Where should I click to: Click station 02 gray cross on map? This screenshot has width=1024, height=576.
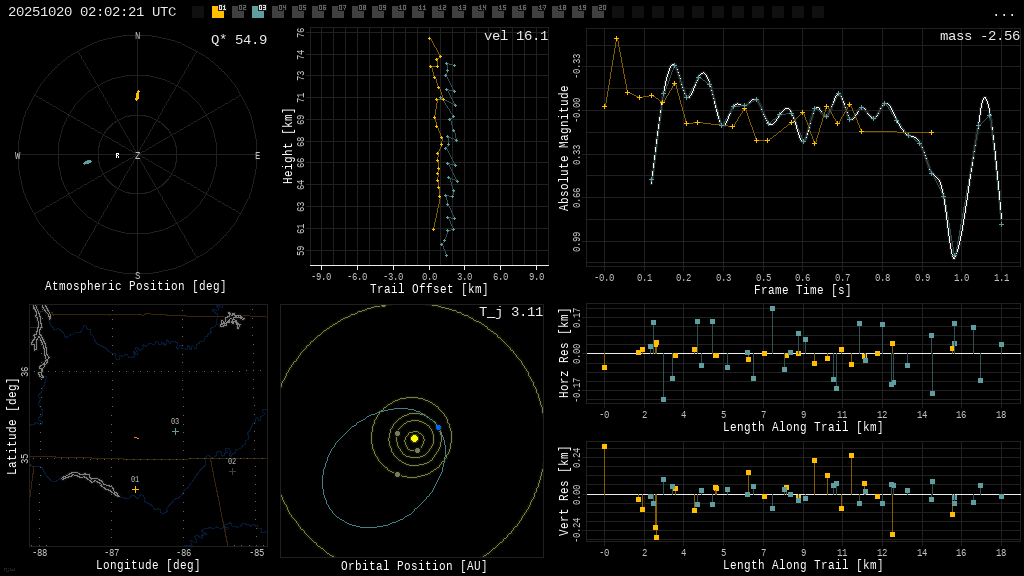pos(232,471)
